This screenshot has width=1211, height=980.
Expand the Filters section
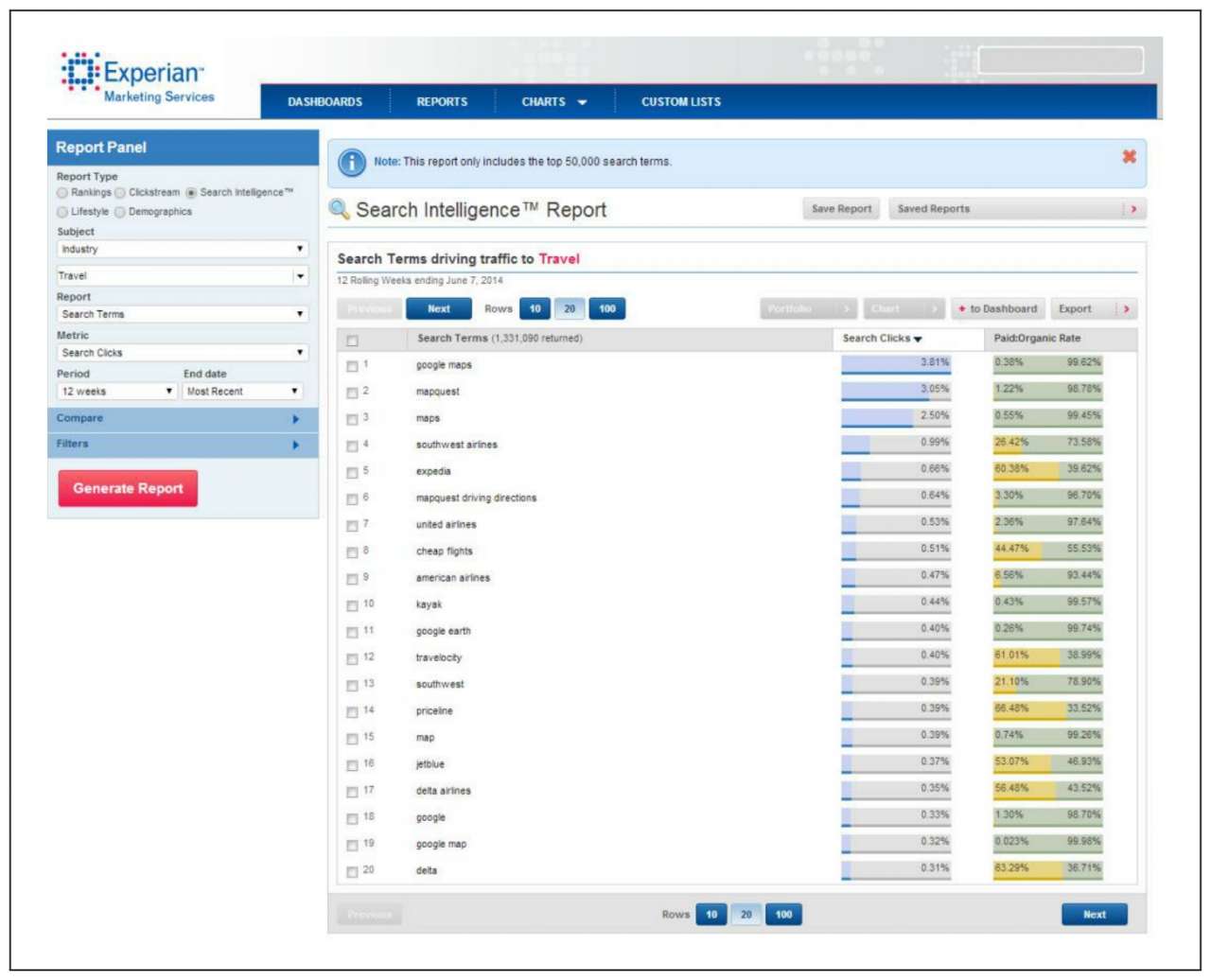pos(183,445)
